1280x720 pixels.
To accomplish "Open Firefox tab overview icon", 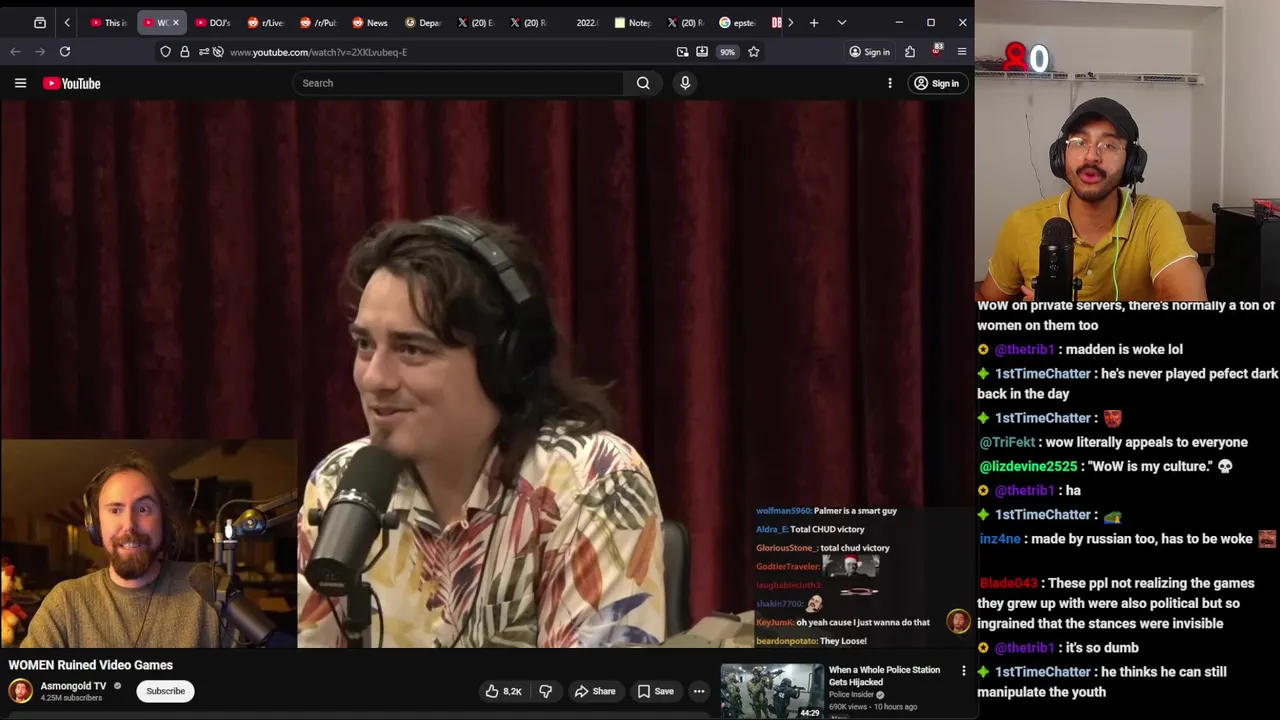I will pos(40,22).
